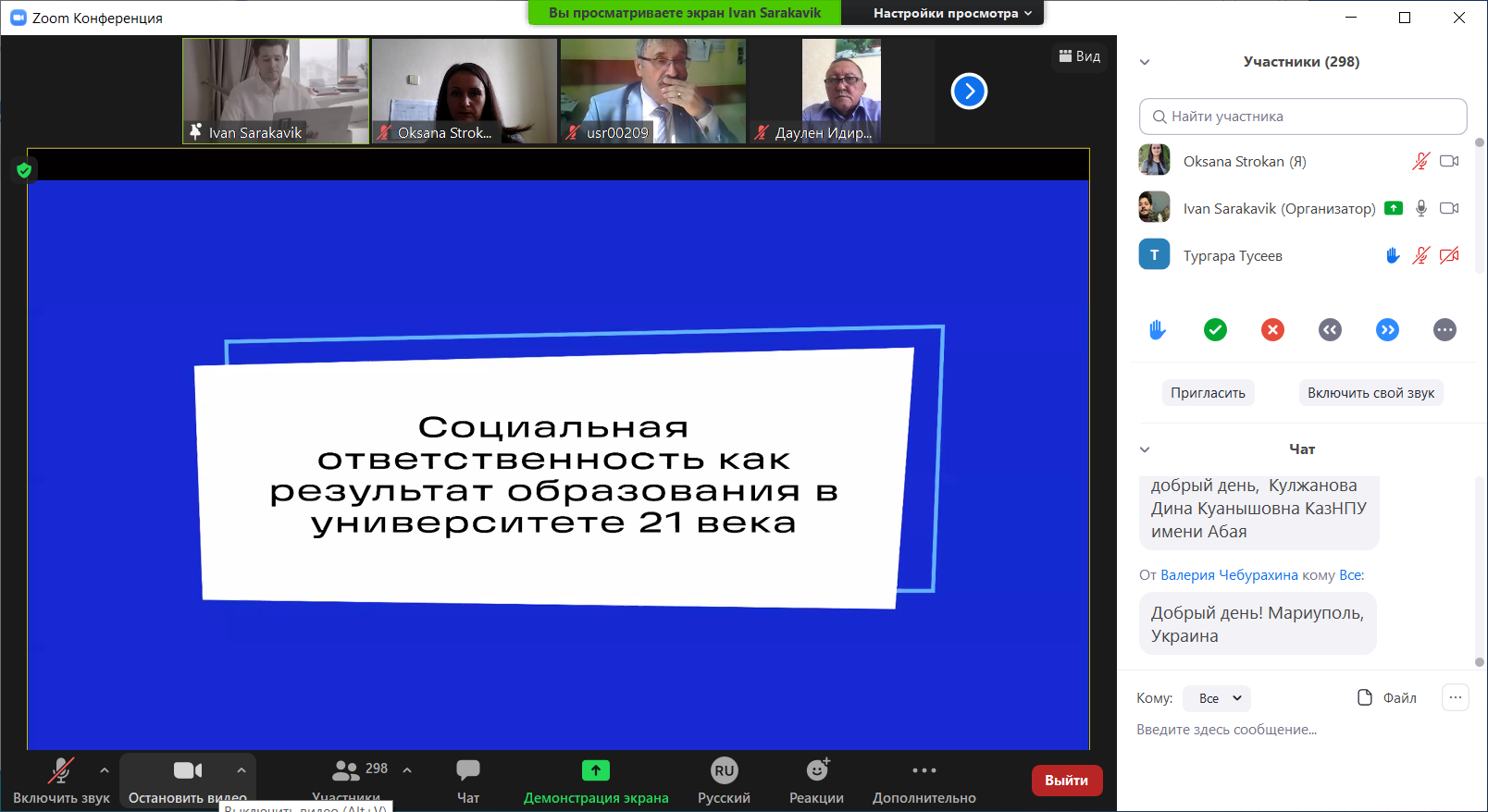1488x812 pixels.
Task: Select the green Yes checkmark reaction
Action: [x=1215, y=329]
